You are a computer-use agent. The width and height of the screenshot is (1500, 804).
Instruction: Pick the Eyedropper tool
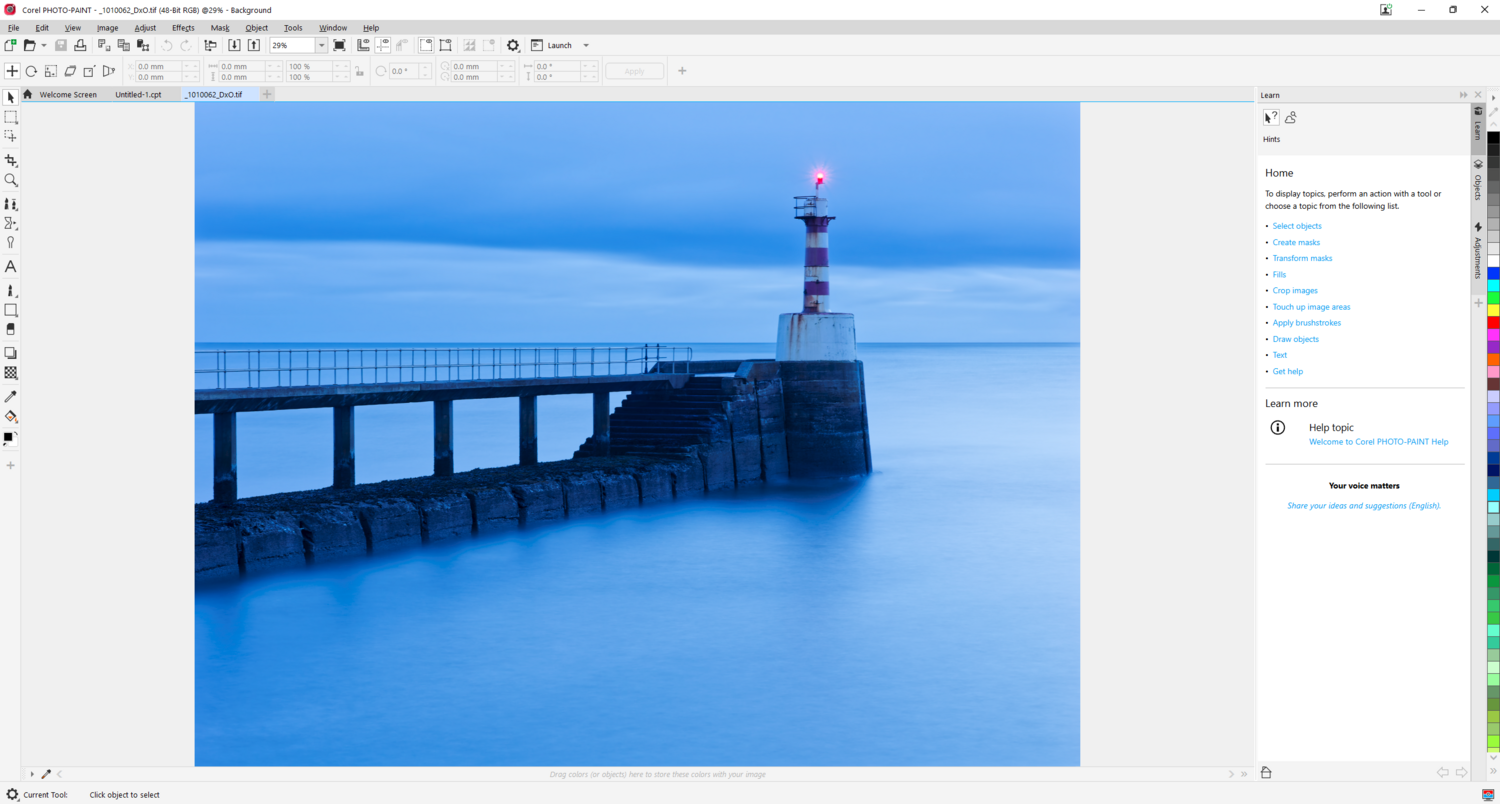click(11, 397)
